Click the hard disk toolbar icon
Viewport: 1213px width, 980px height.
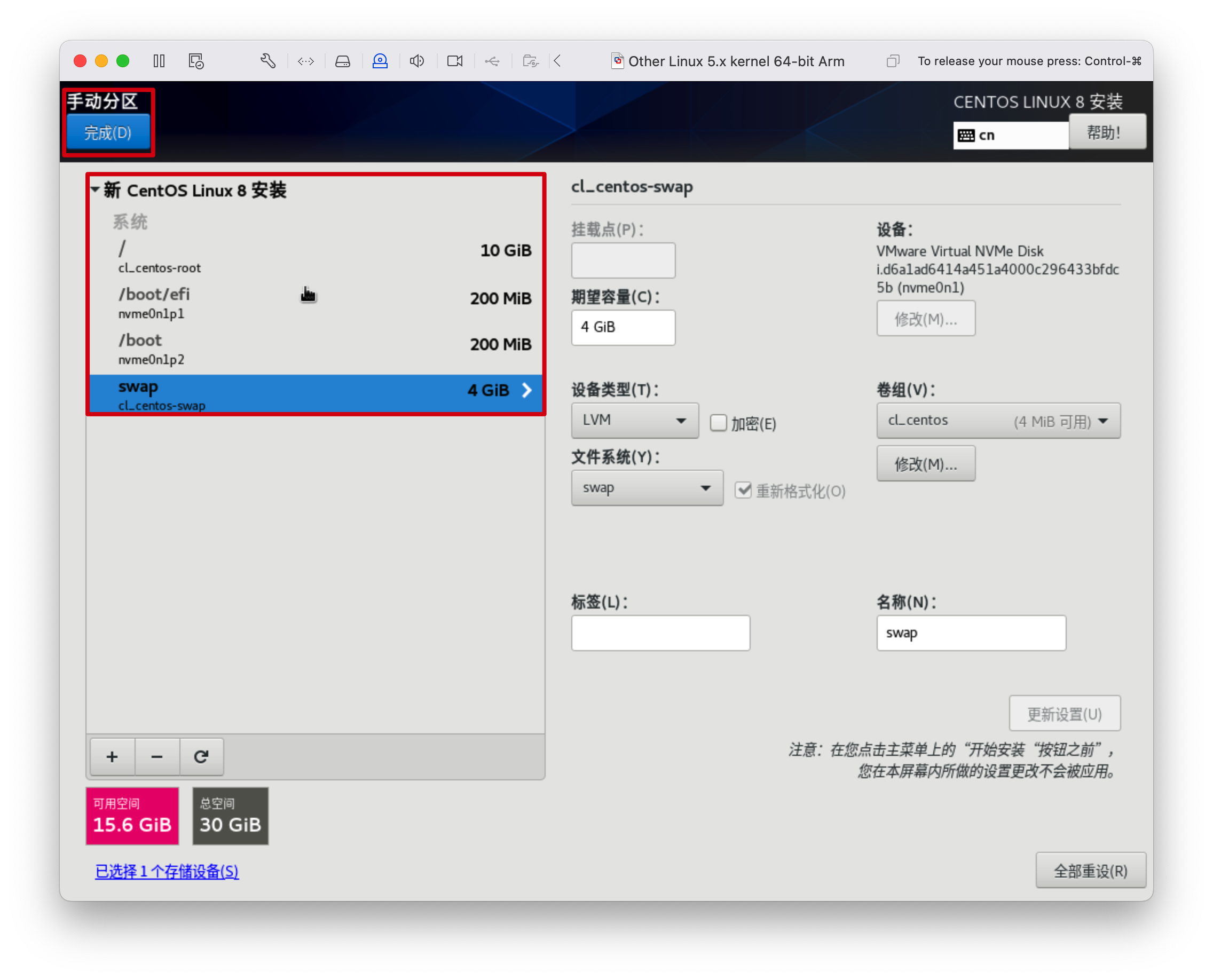tap(343, 61)
